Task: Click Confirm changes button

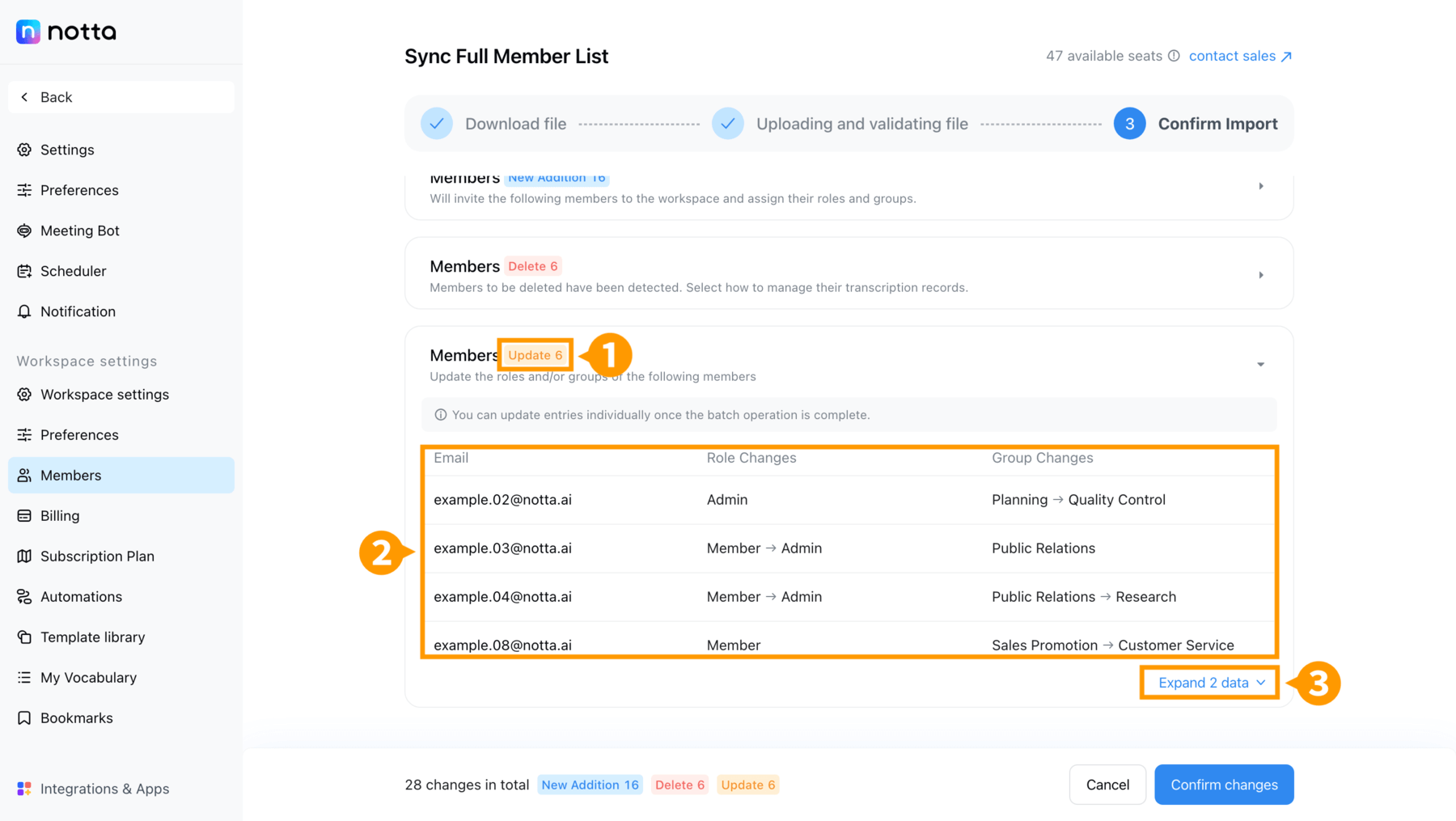Action: (x=1224, y=785)
